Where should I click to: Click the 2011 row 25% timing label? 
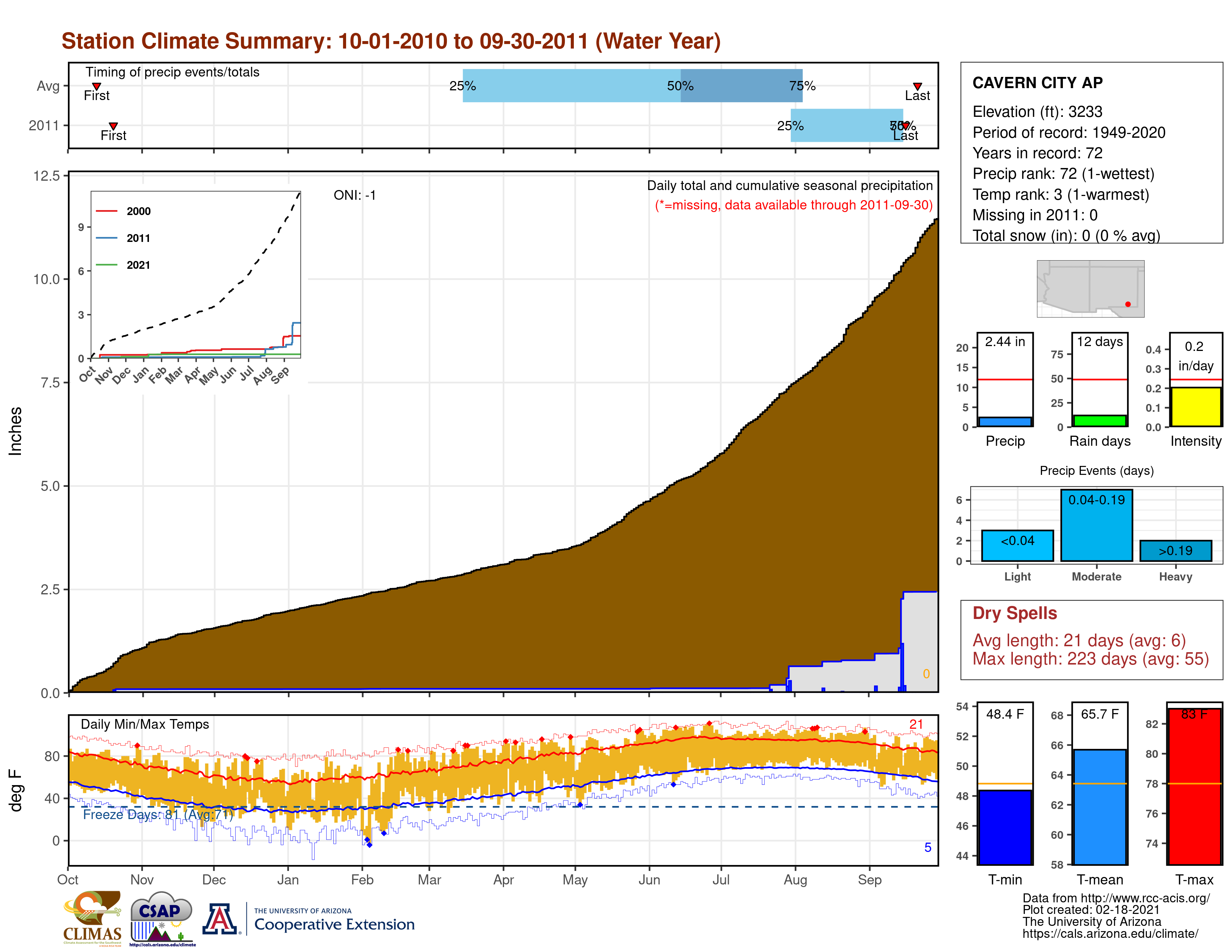(790, 126)
